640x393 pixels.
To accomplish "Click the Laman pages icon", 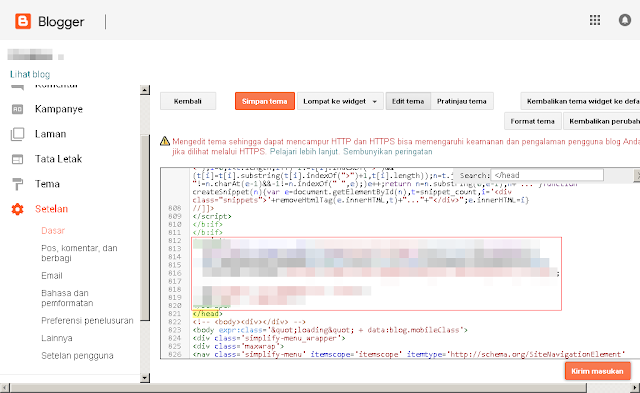I will point(17,134).
